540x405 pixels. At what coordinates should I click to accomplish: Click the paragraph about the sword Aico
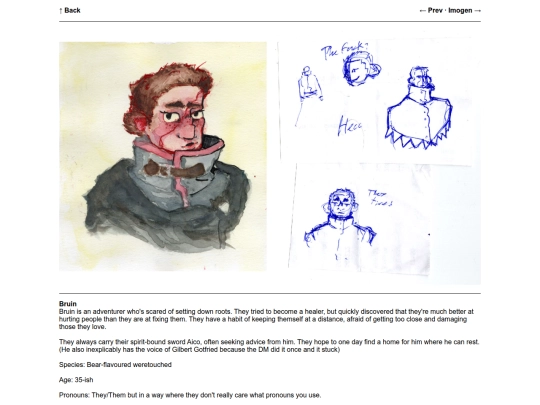pyautogui.click(x=269, y=346)
